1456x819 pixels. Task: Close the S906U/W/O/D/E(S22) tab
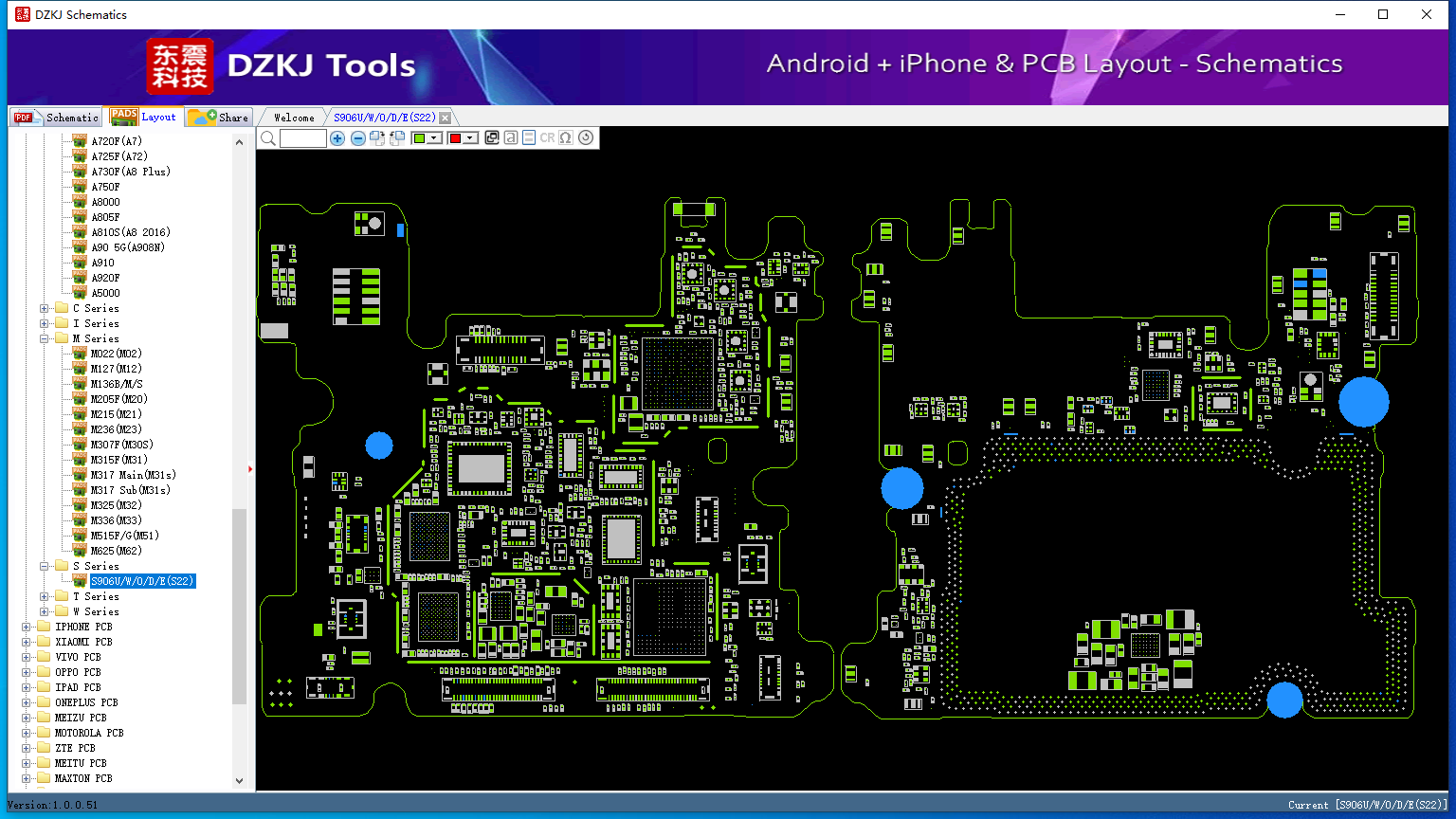(445, 118)
